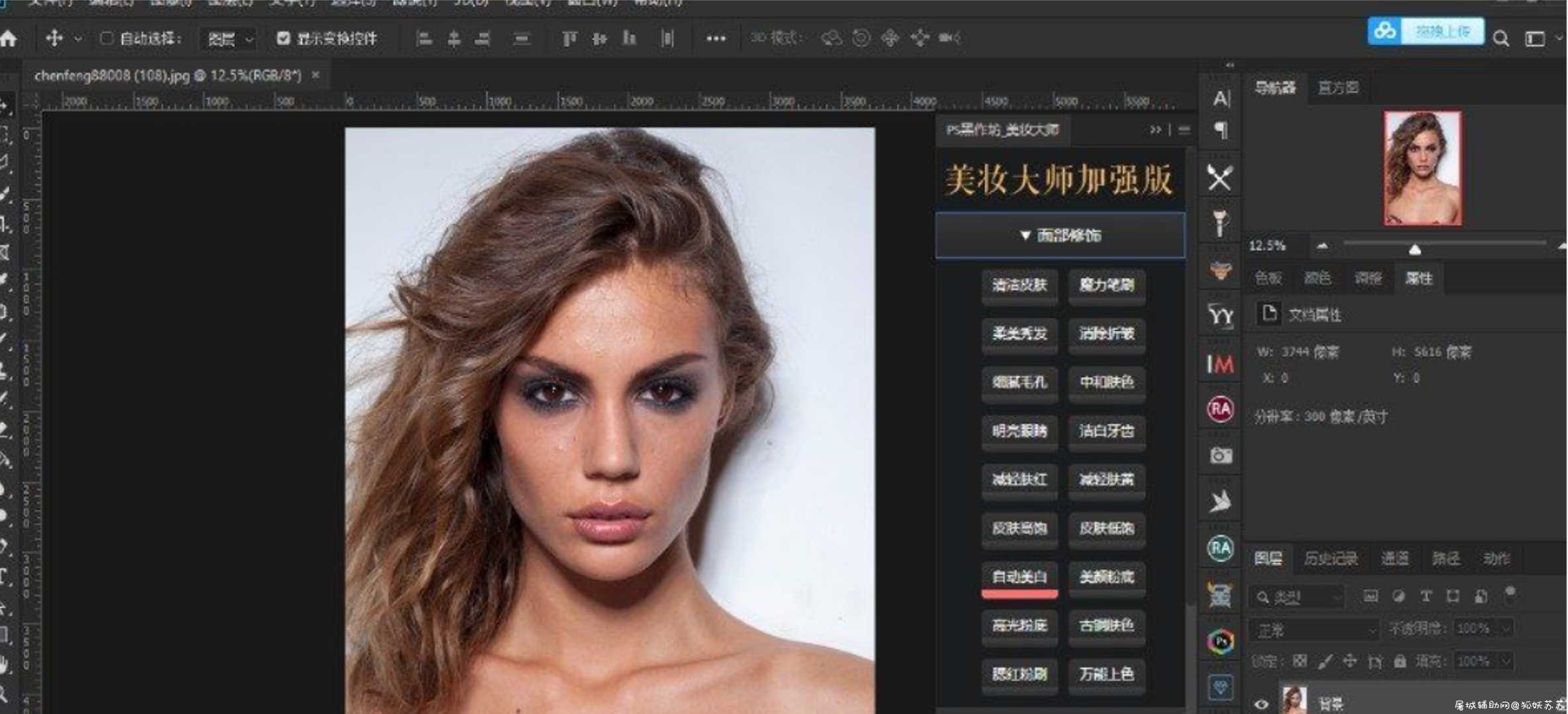Switch to the 直方图 tab
Image resolution: width=1568 pixels, height=714 pixels.
[x=1339, y=87]
